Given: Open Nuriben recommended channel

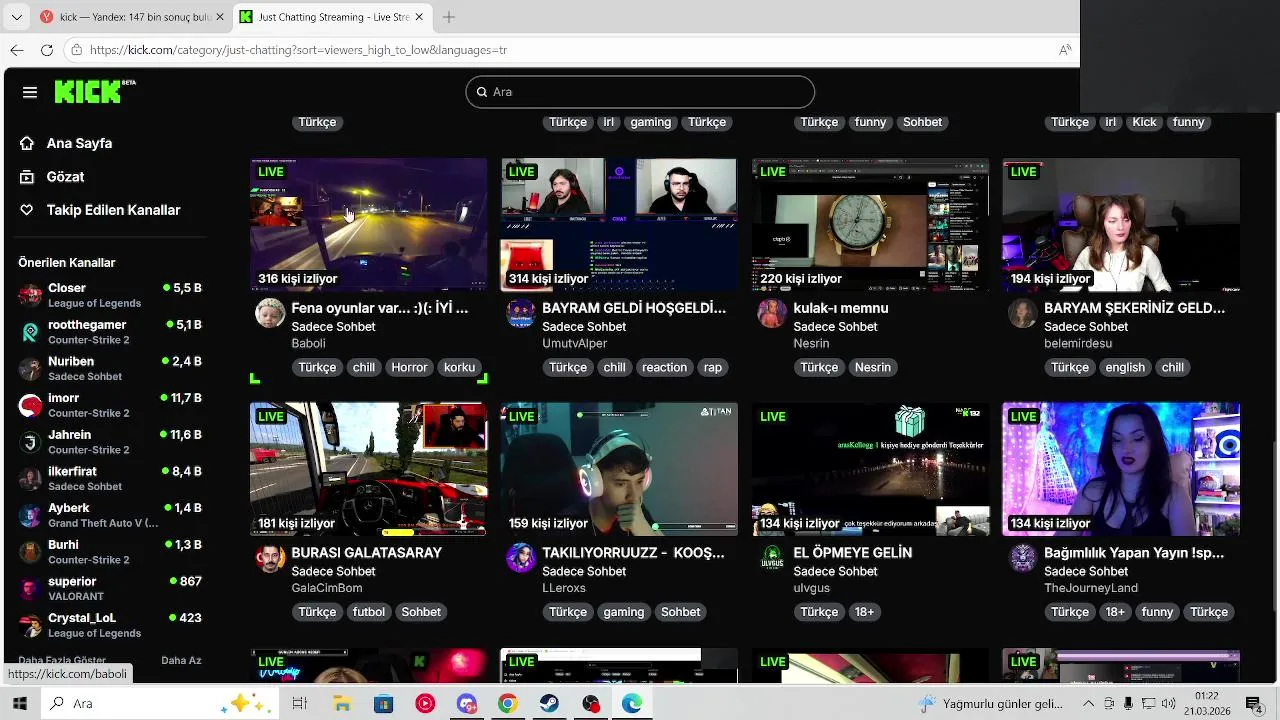Looking at the screenshot, I should click(x=110, y=368).
